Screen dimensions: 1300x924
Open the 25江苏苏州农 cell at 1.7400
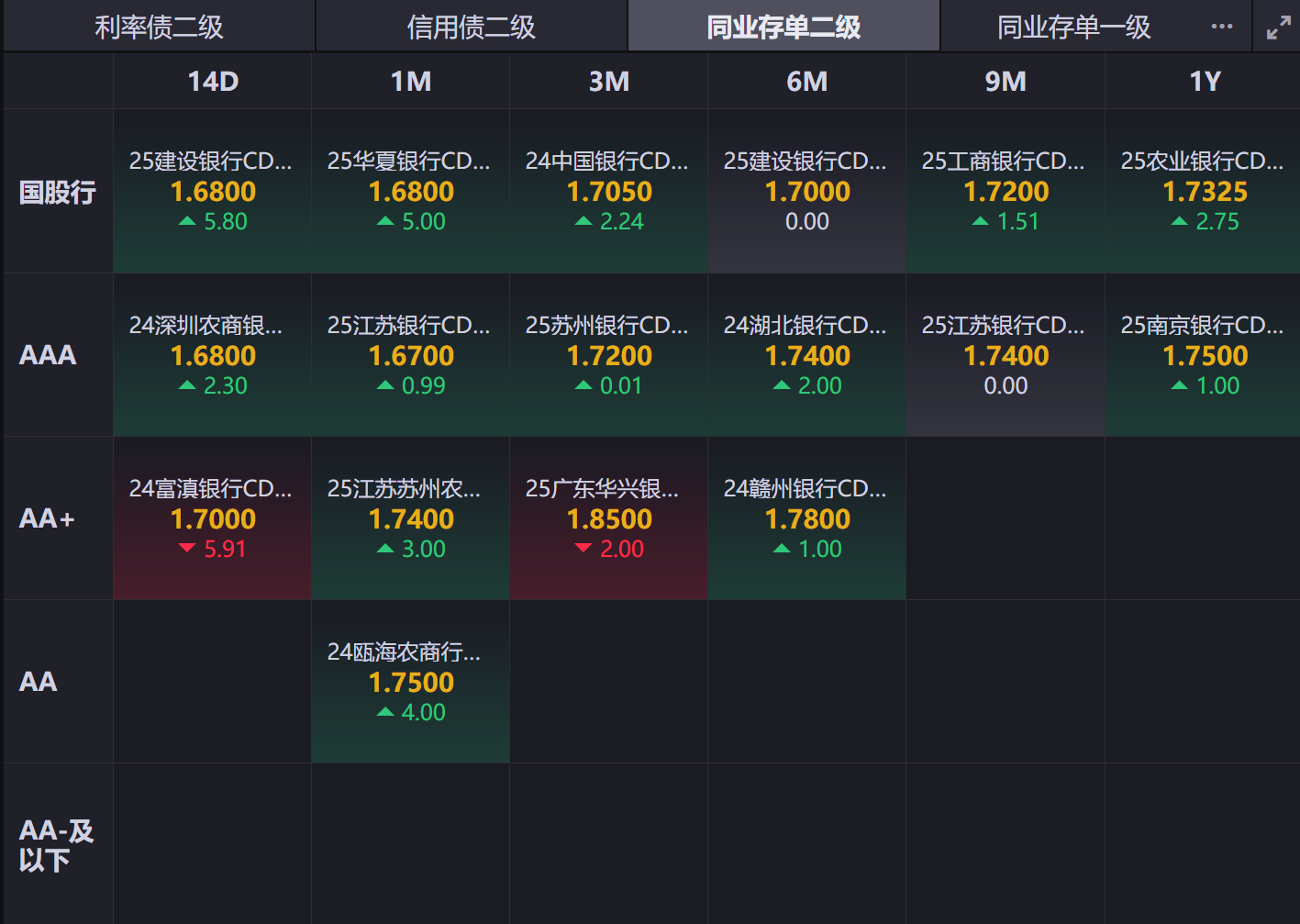[x=411, y=518]
